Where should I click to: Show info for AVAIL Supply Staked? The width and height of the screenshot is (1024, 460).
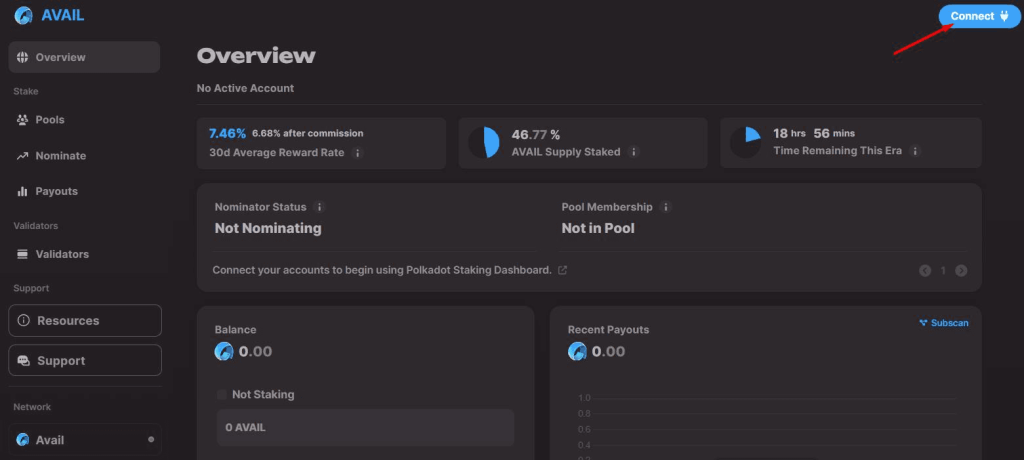click(x=633, y=152)
